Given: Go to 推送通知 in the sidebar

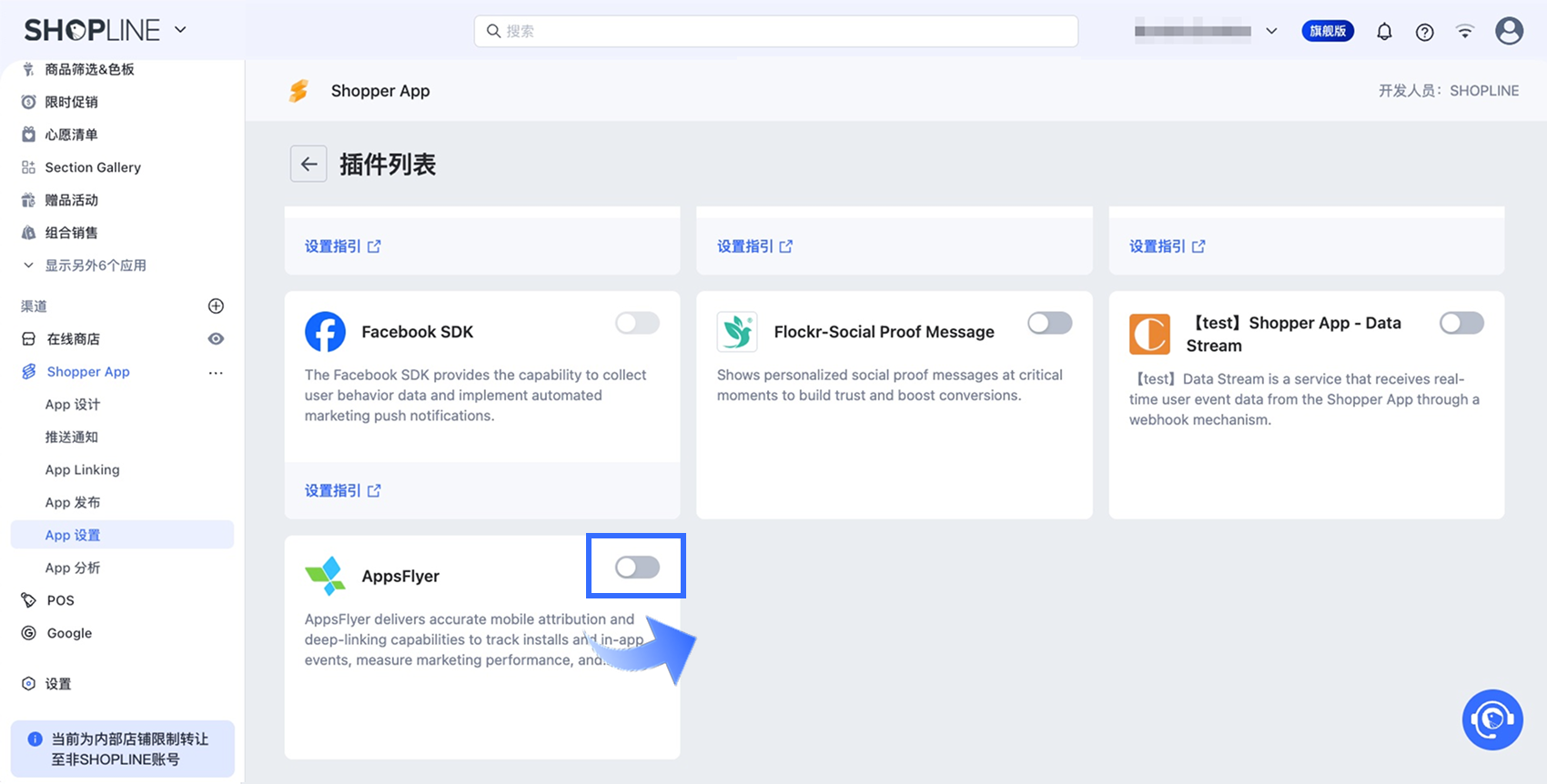Looking at the screenshot, I should 72,437.
